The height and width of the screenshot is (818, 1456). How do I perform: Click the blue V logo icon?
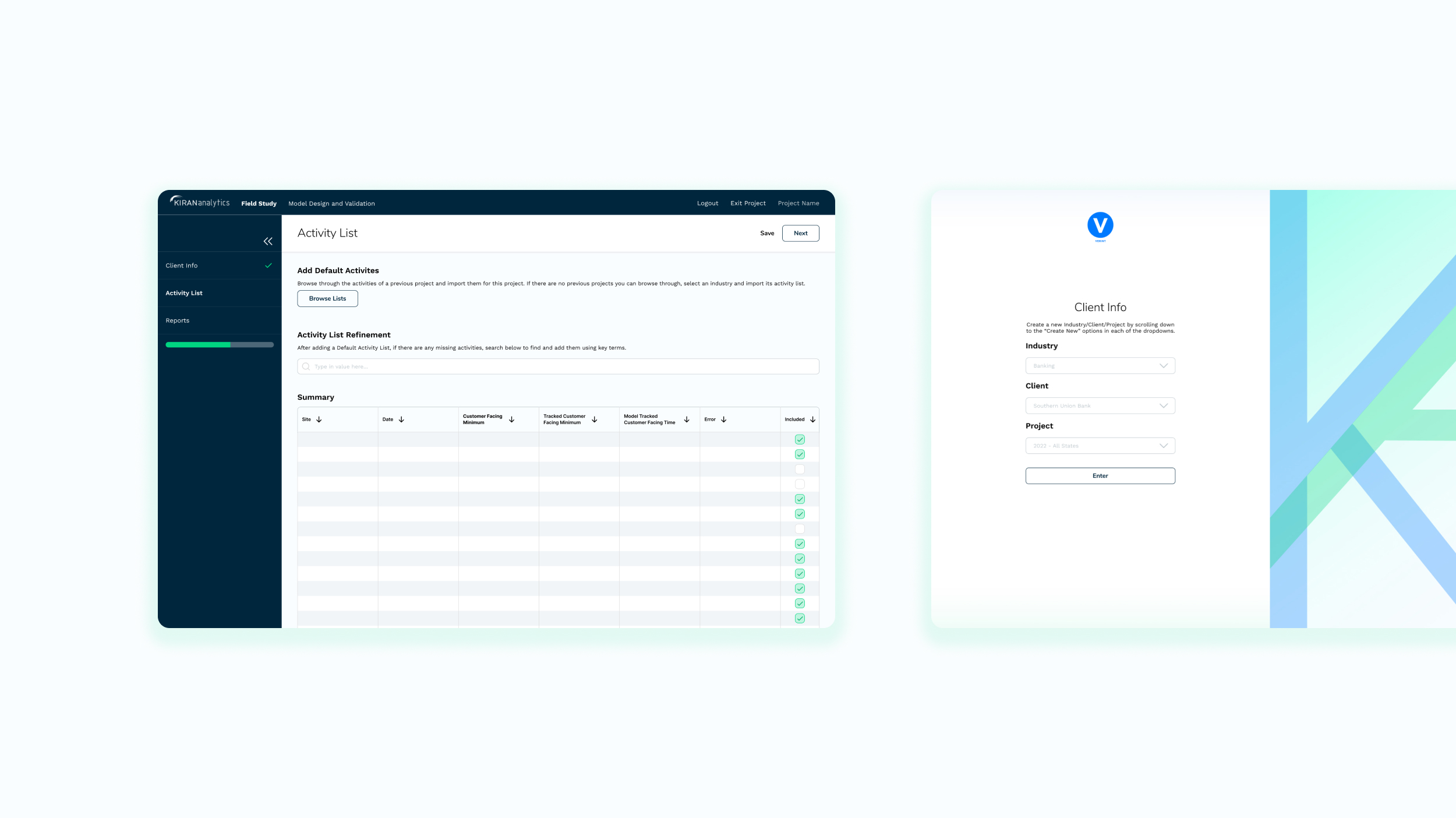click(x=1100, y=225)
